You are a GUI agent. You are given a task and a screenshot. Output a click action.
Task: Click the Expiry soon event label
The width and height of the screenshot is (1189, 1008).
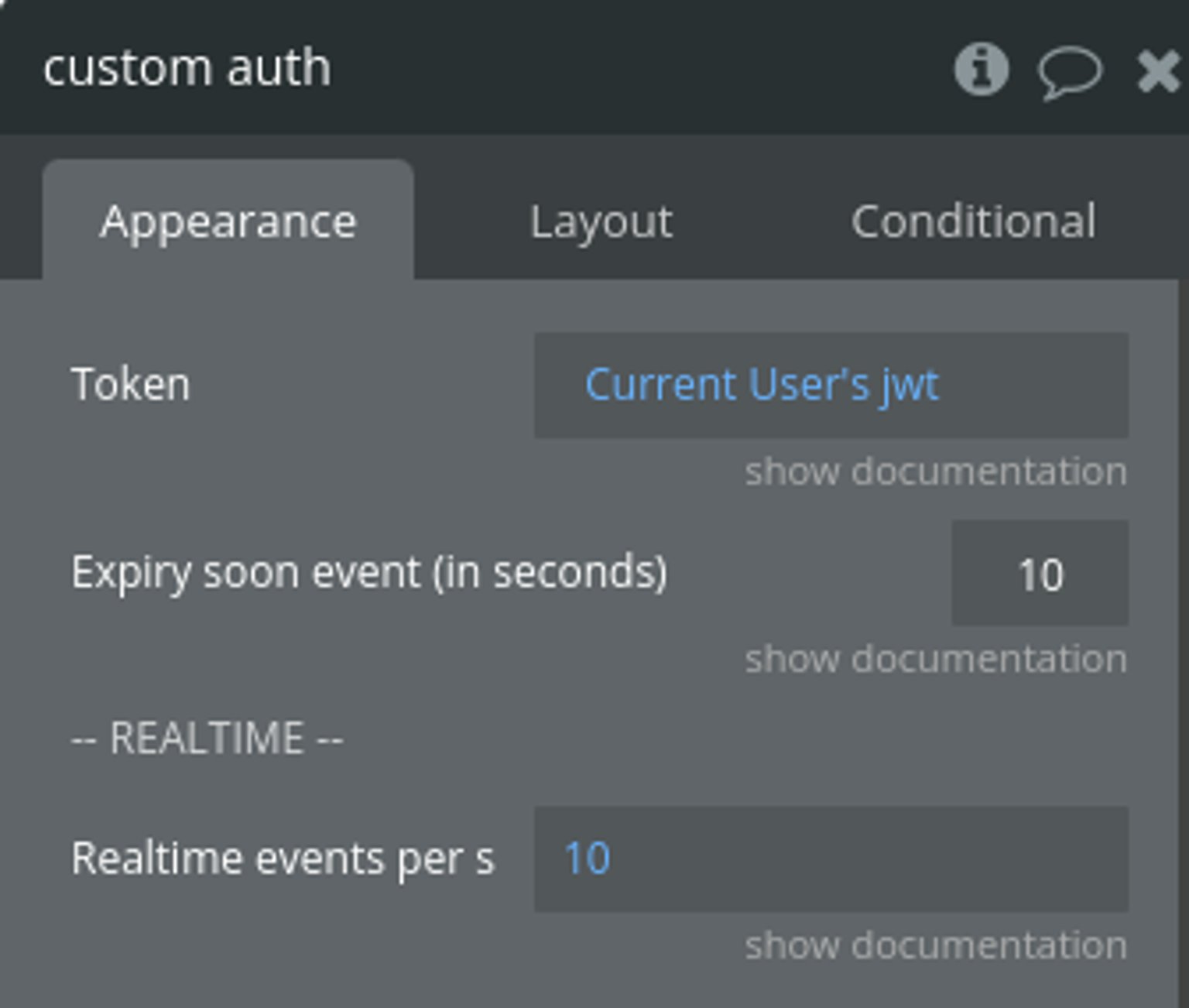click(x=368, y=573)
